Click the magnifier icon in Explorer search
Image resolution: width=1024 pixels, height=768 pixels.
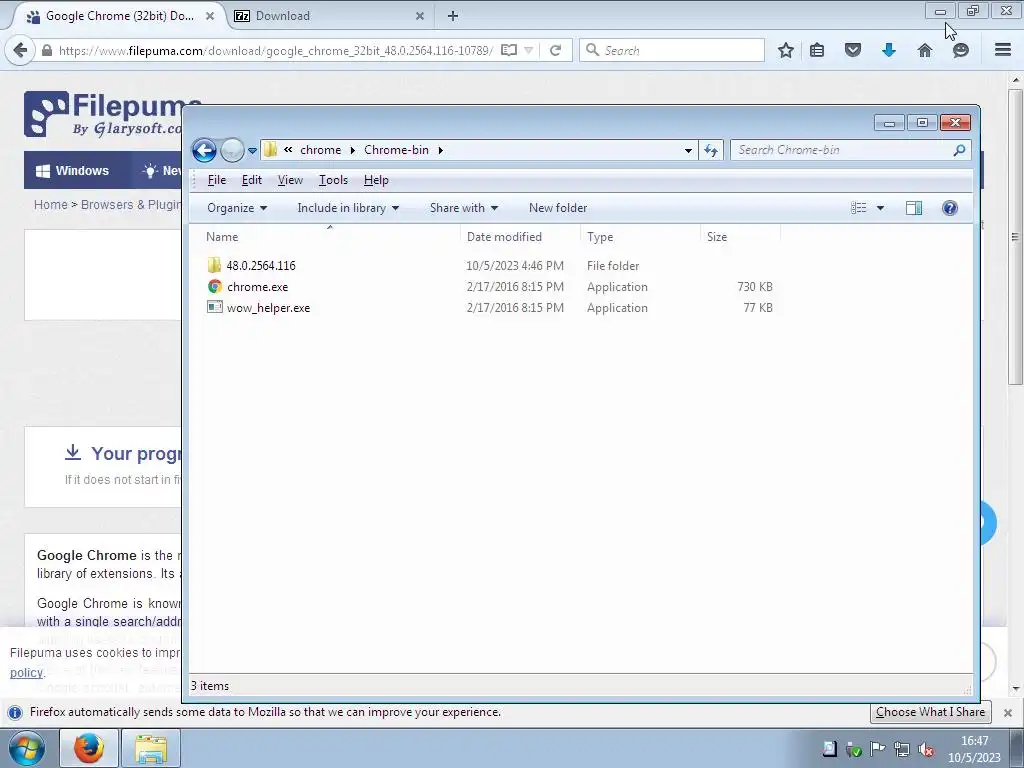pyautogui.click(x=959, y=150)
